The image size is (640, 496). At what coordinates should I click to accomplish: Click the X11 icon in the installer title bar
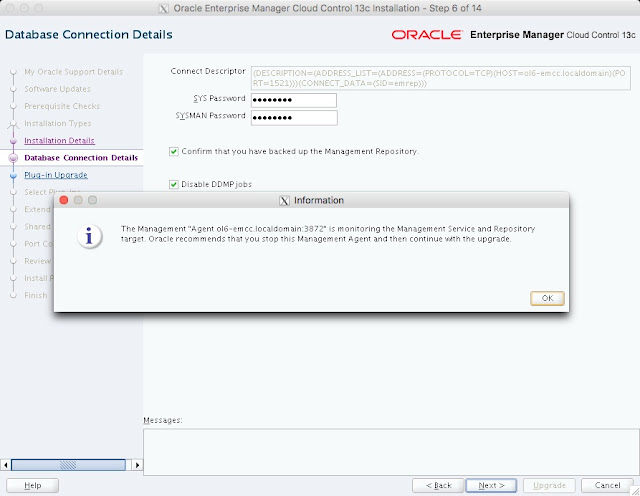pyautogui.click(x=164, y=9)
